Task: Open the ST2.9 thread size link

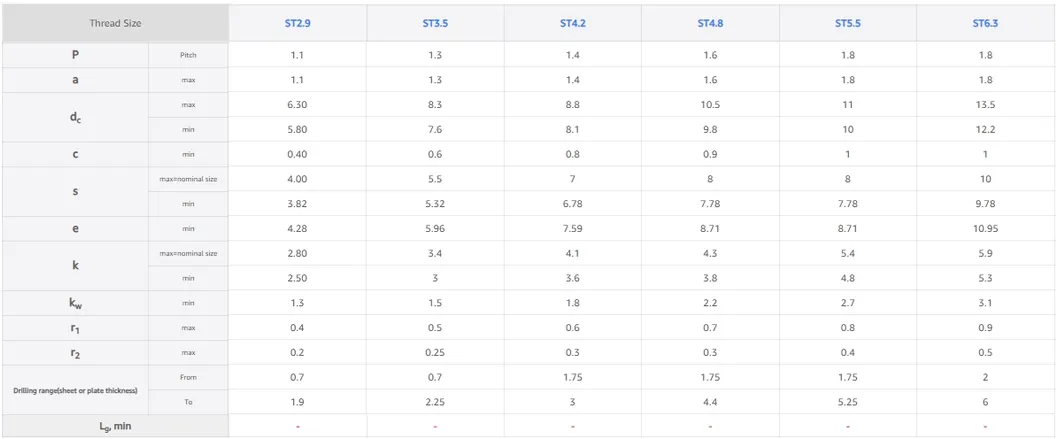Action: click(297, 23)
